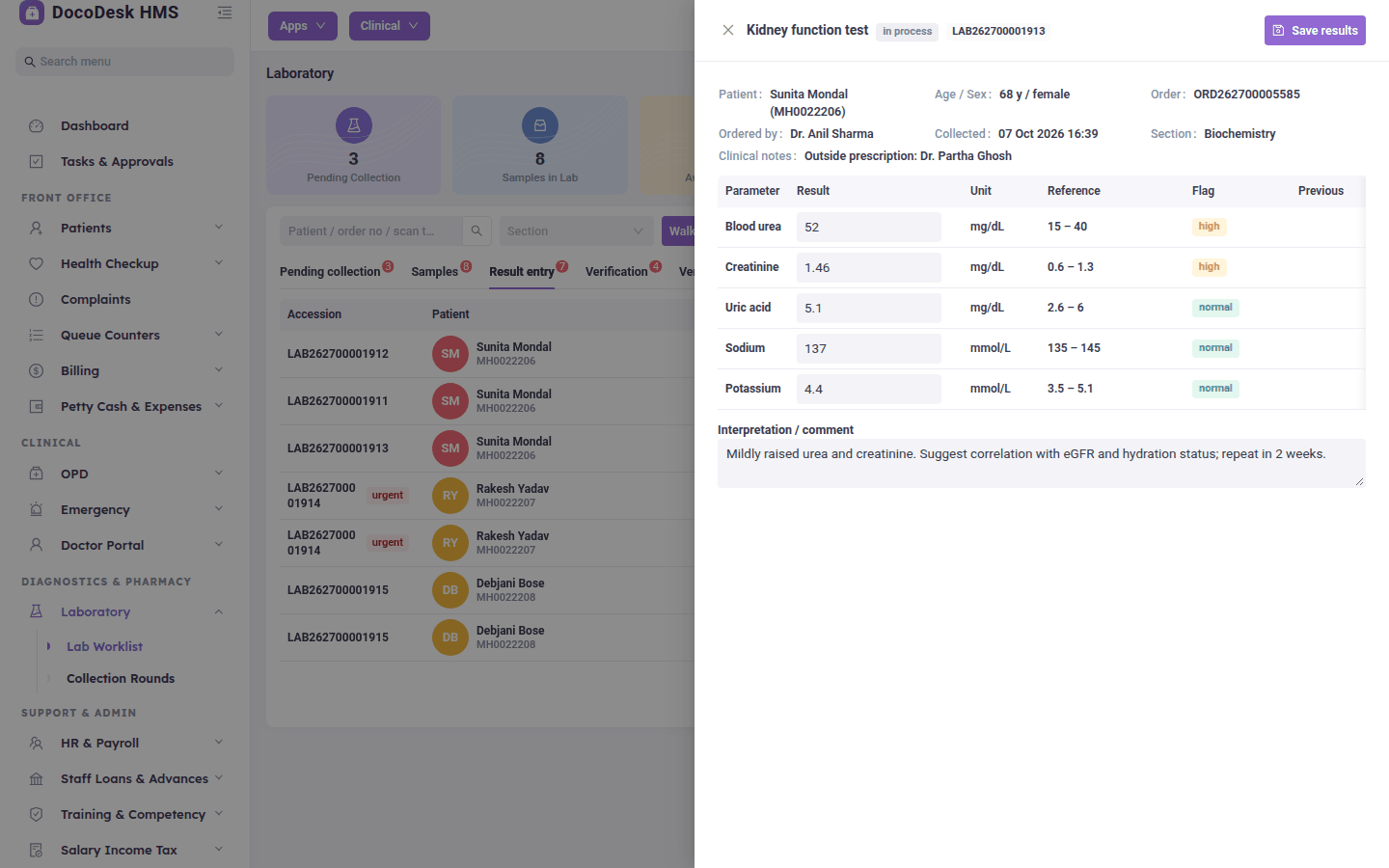Click the Health Checkup heart icon
The image size is (1389, 868).
(37, 263)
